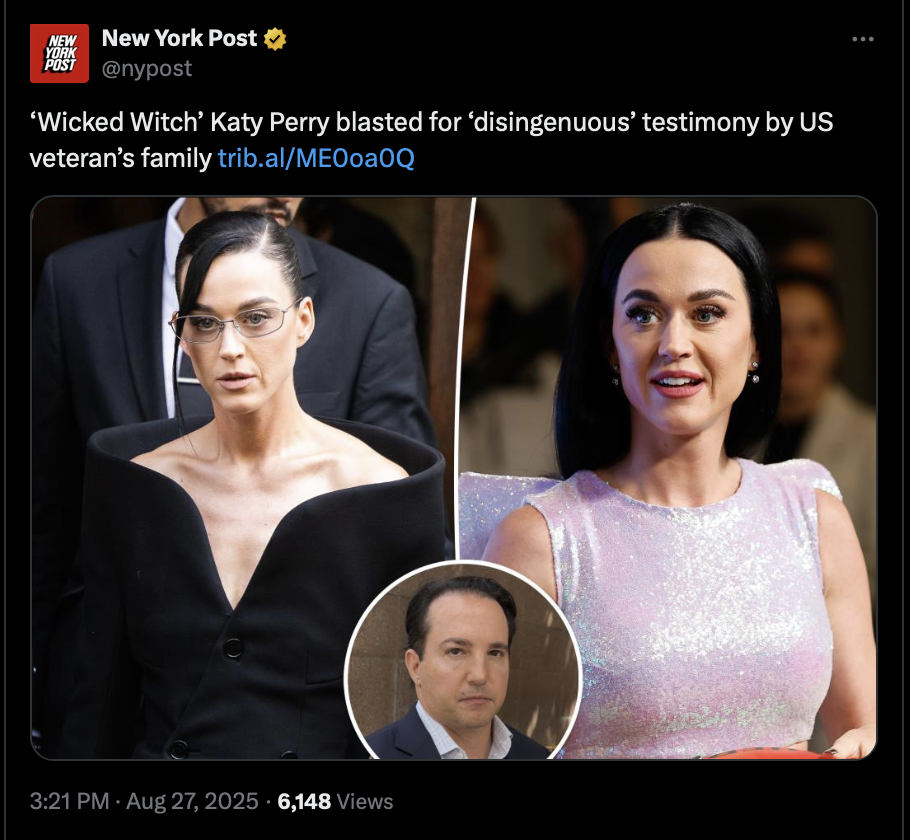Image resolution: width=910 pixels, height=840 pixels.
Task: Click the tweet headline text
Action: 431,140
